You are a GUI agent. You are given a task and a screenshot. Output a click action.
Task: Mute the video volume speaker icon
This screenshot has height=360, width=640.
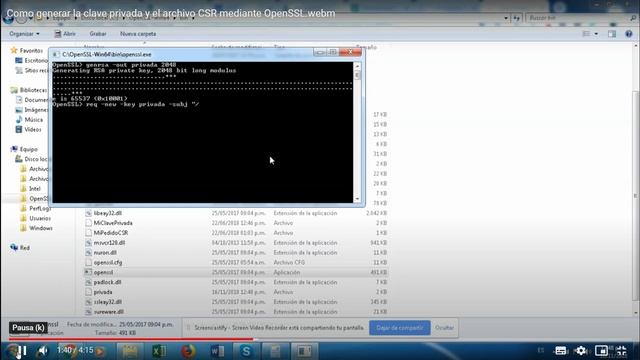coord(43,351)
